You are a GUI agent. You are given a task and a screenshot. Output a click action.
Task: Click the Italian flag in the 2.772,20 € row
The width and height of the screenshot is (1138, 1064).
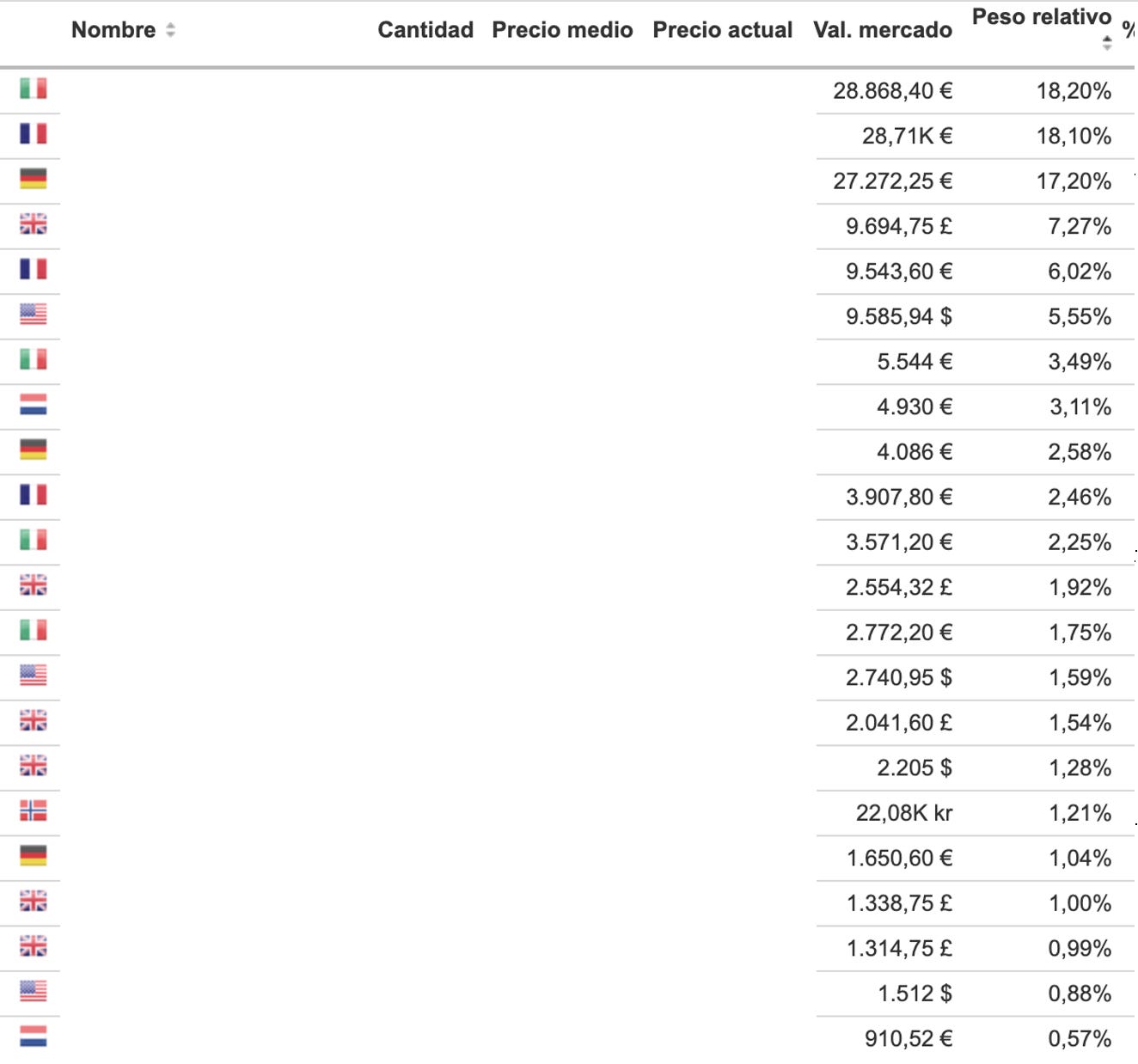click(34, 630)
